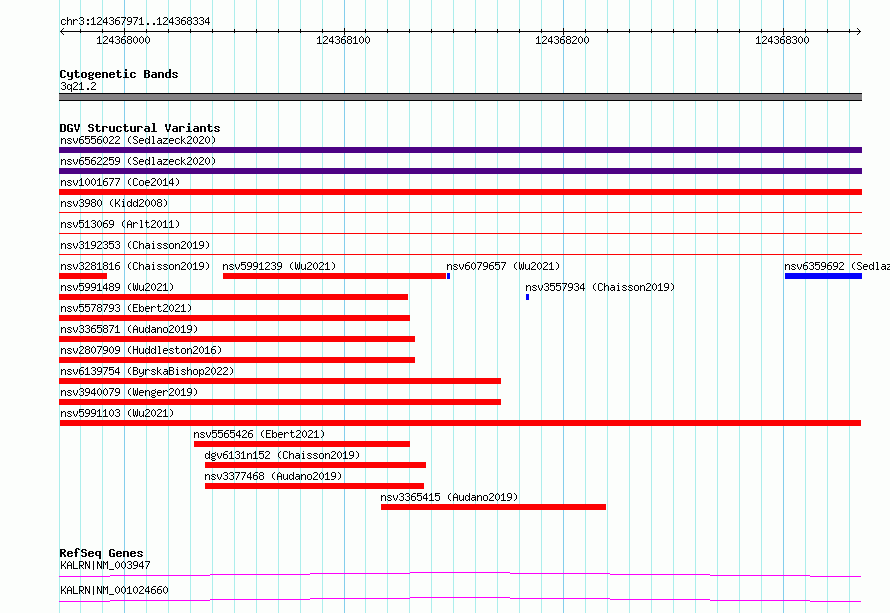Click the 124368200 ruler position
Screen dimensions: 890x613
pos(562,40)
